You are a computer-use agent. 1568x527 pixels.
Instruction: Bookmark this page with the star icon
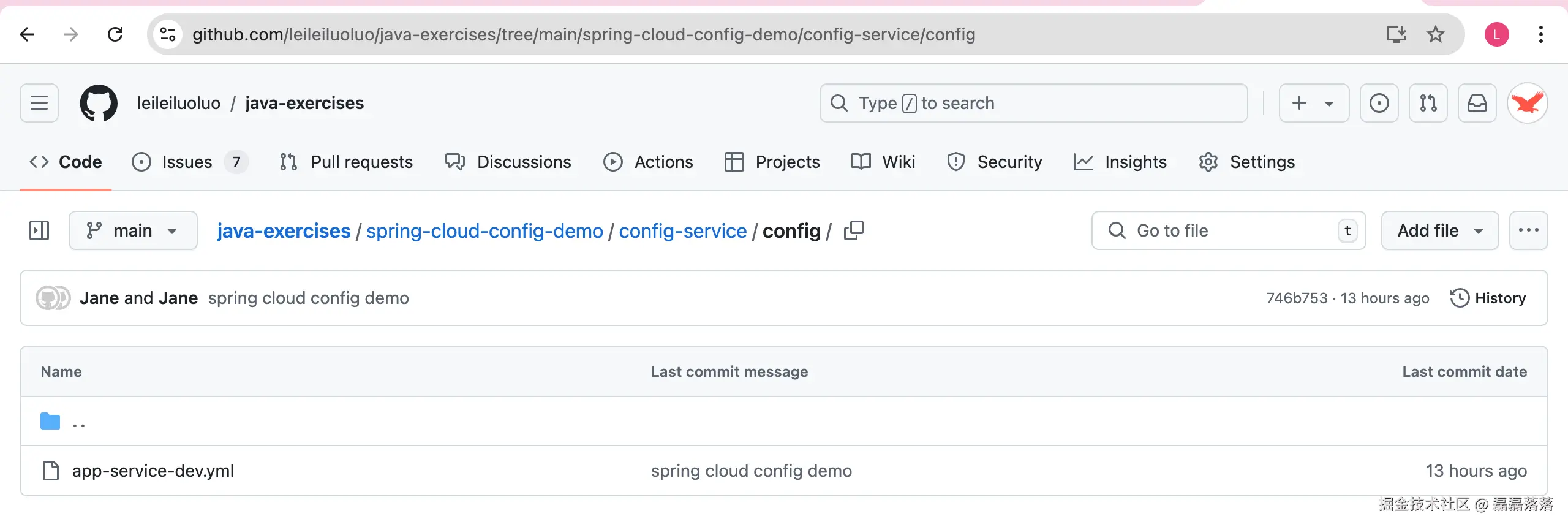1435,34
